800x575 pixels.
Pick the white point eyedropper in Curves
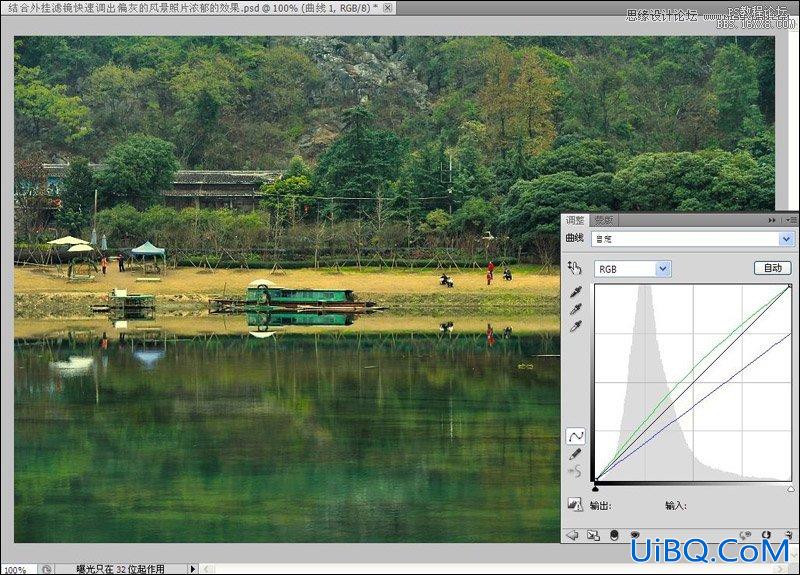pyautogui.click(x=576, y=327)
